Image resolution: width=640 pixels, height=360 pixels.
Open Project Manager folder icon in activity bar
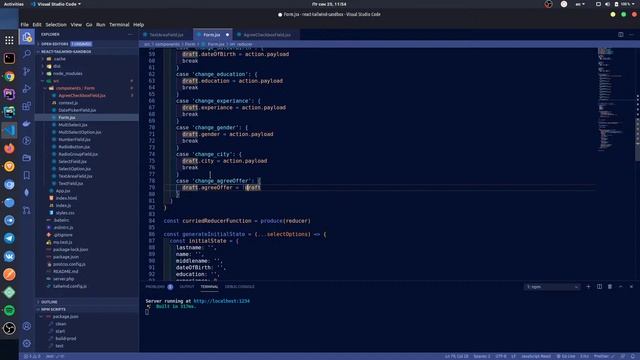(x=27, y=158)
